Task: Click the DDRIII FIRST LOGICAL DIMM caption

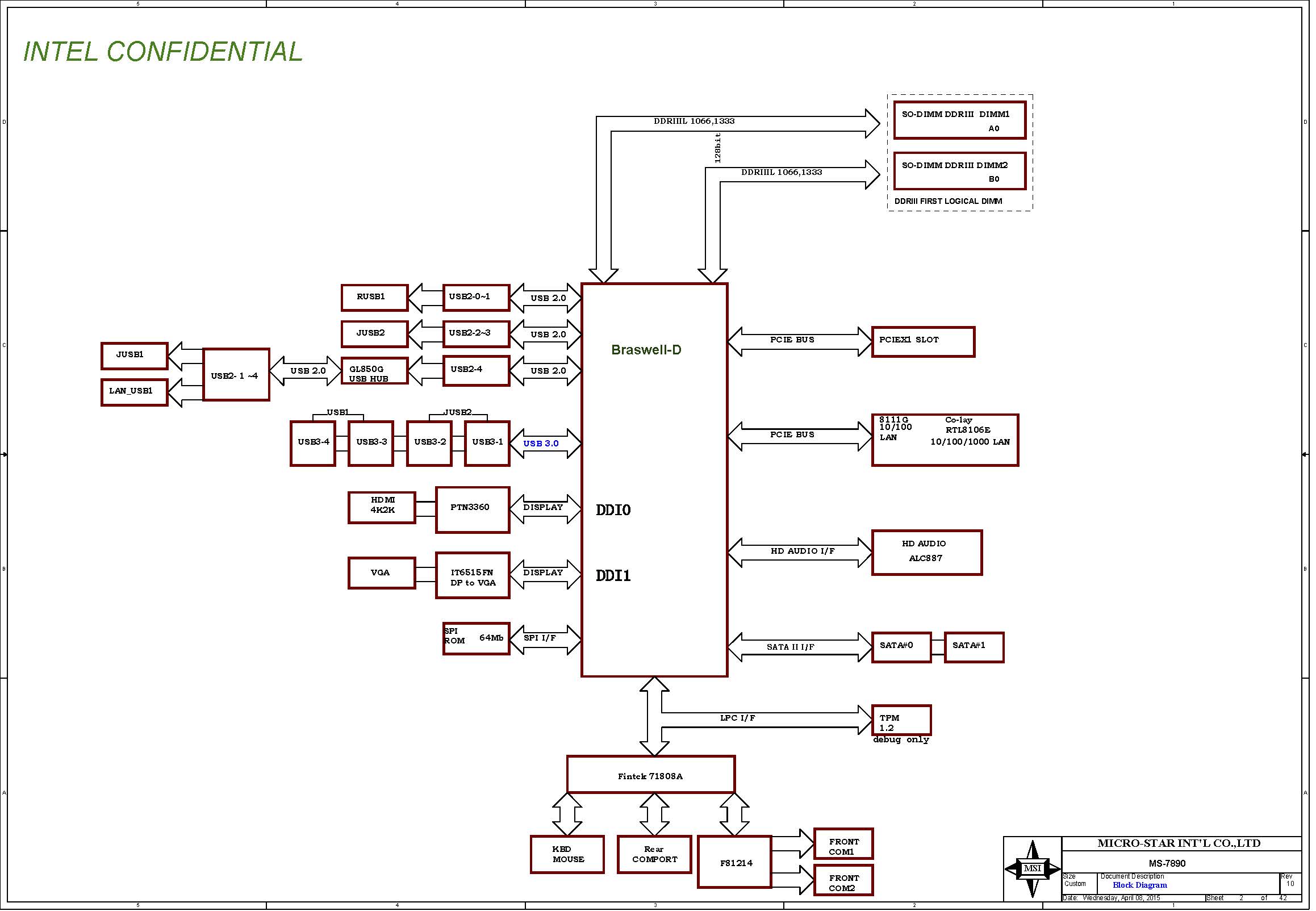Action: (x=948, y=201)
